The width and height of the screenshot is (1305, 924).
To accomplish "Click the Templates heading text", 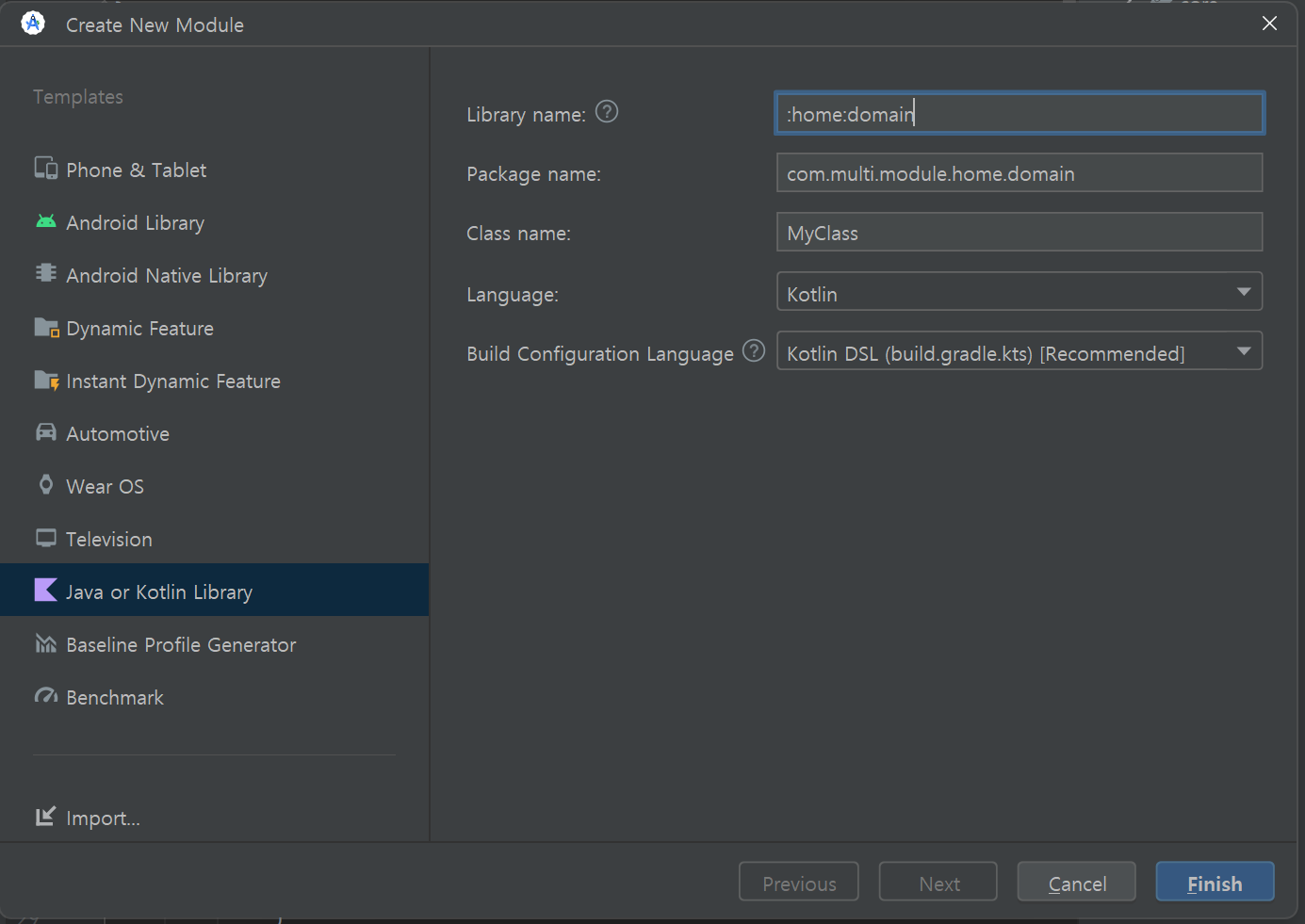I will (78, 97).
